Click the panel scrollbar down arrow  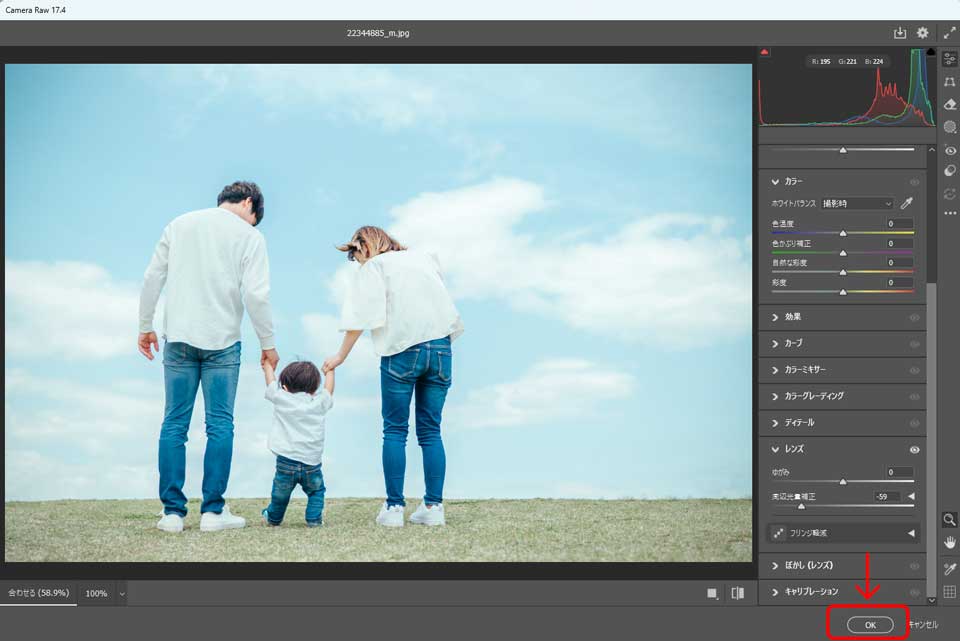coord(932,601)
